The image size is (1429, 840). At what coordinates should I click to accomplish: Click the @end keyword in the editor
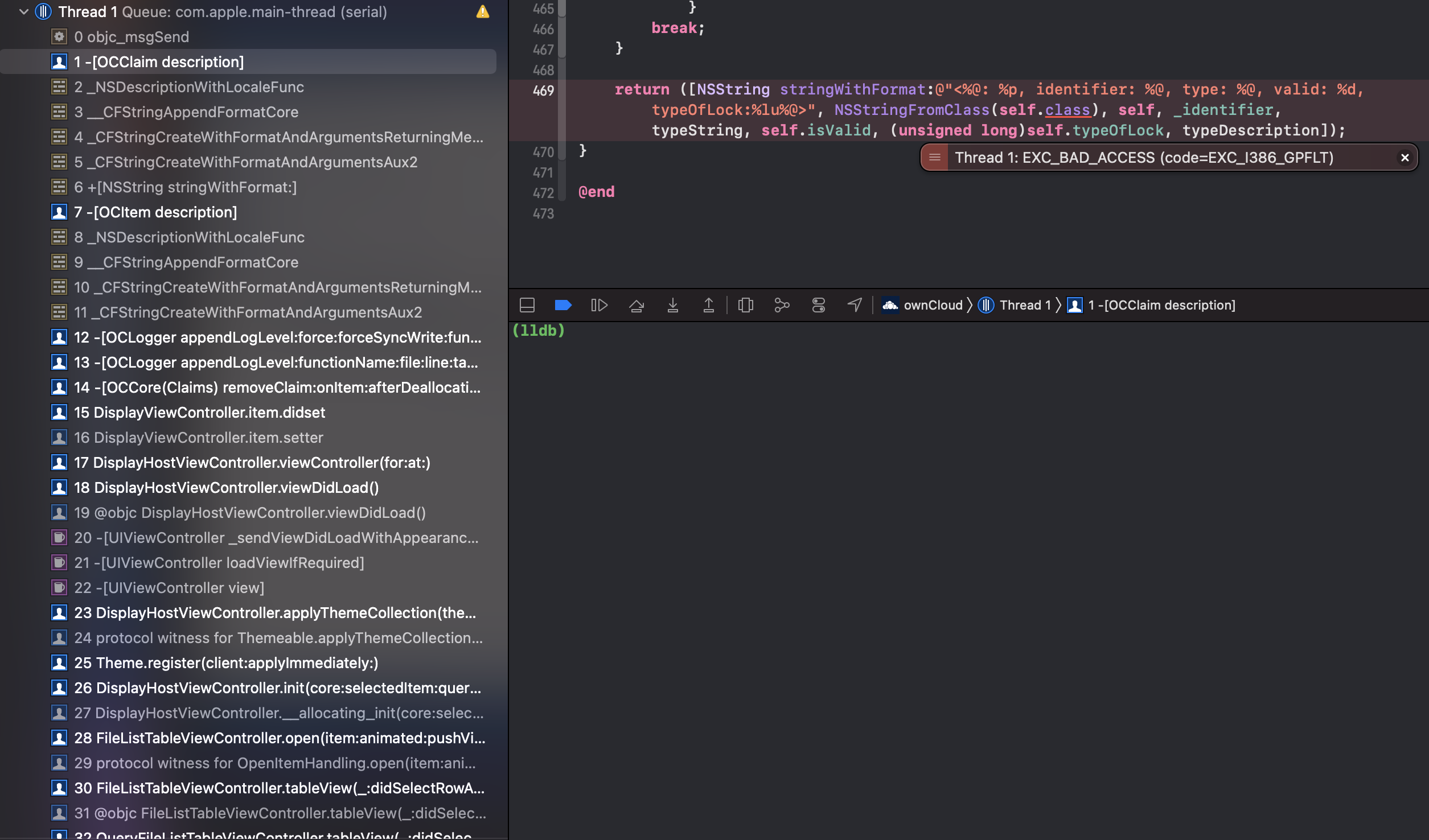click(x=597, y=192)
